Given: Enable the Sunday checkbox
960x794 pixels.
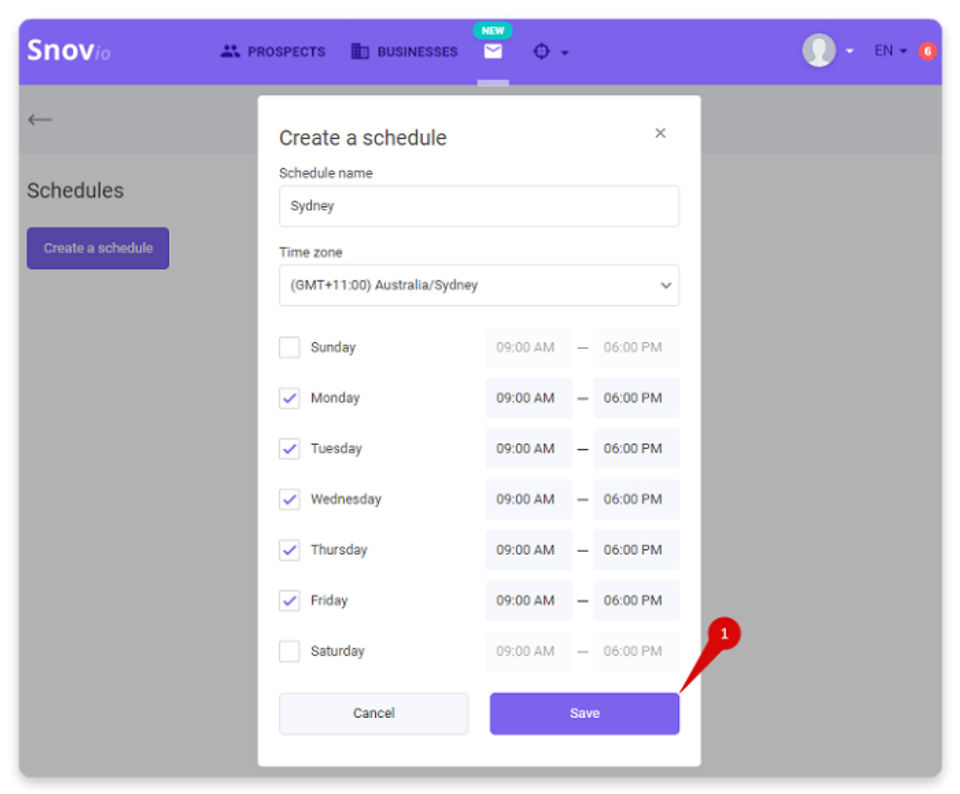Looking at the screenshot, I should pos(290,347).
